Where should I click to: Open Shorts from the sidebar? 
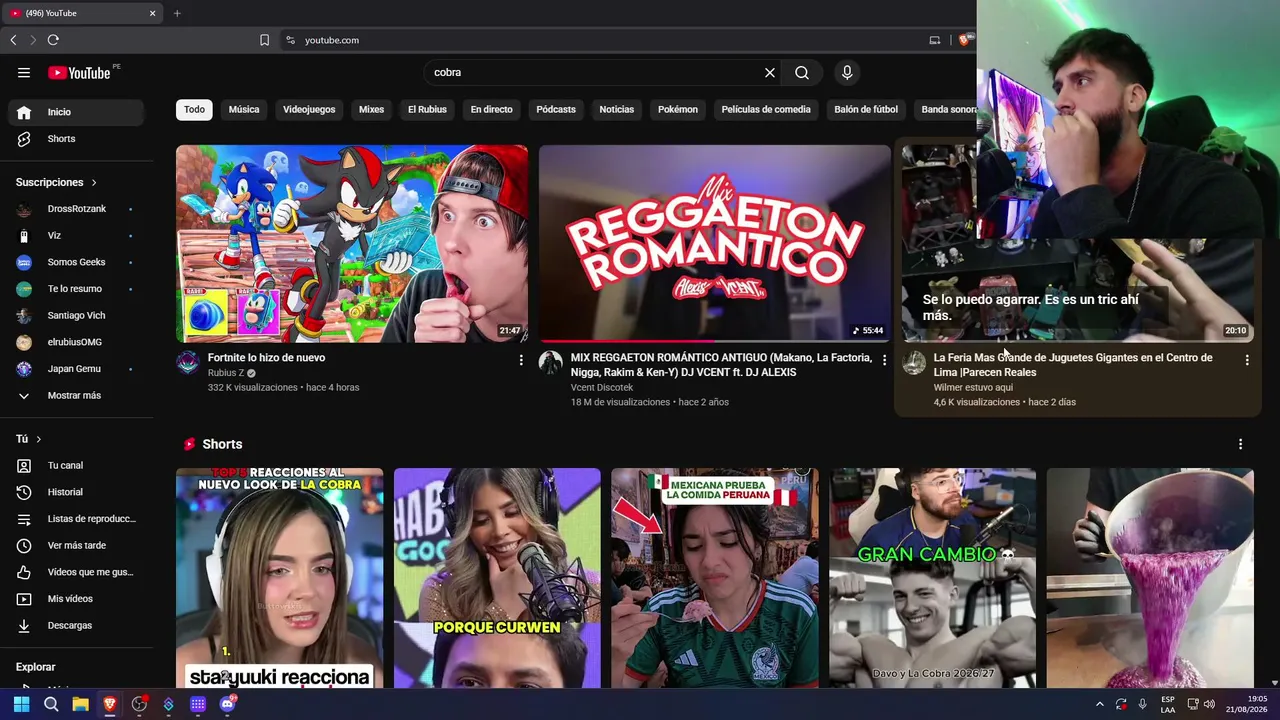click(76, 139)
